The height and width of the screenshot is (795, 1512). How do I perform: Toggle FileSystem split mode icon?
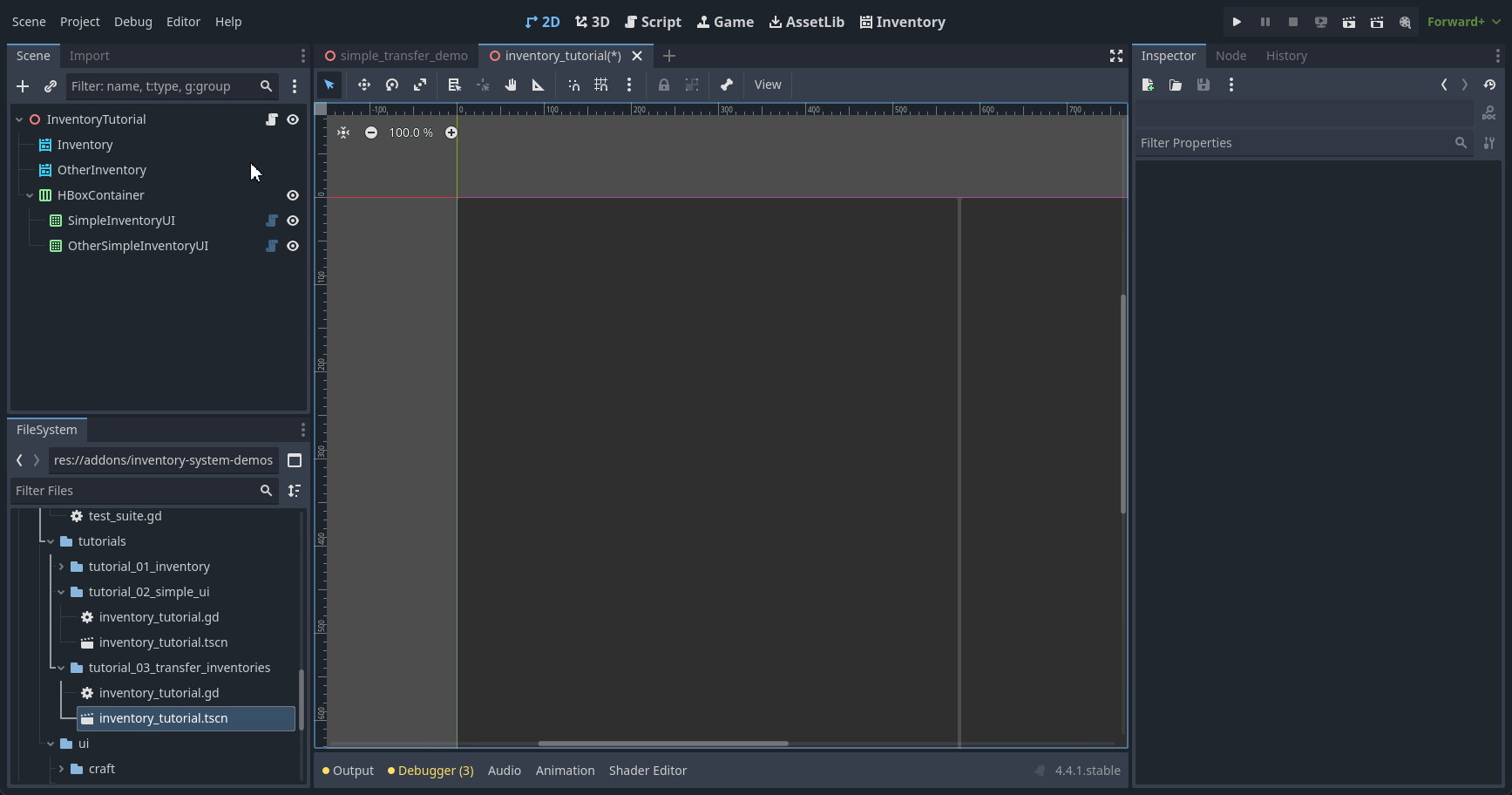[295, 460]
